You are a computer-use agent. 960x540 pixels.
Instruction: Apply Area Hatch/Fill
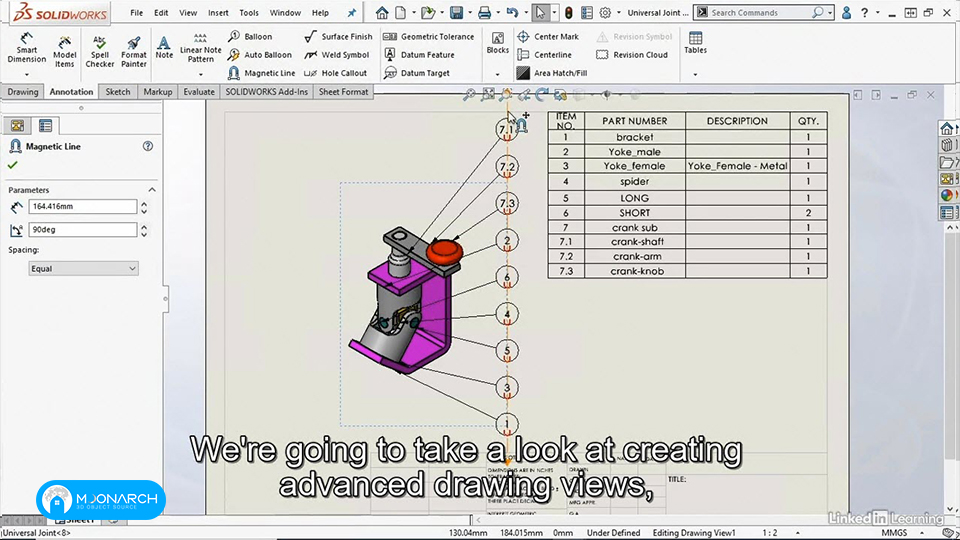tap(552, 73)
